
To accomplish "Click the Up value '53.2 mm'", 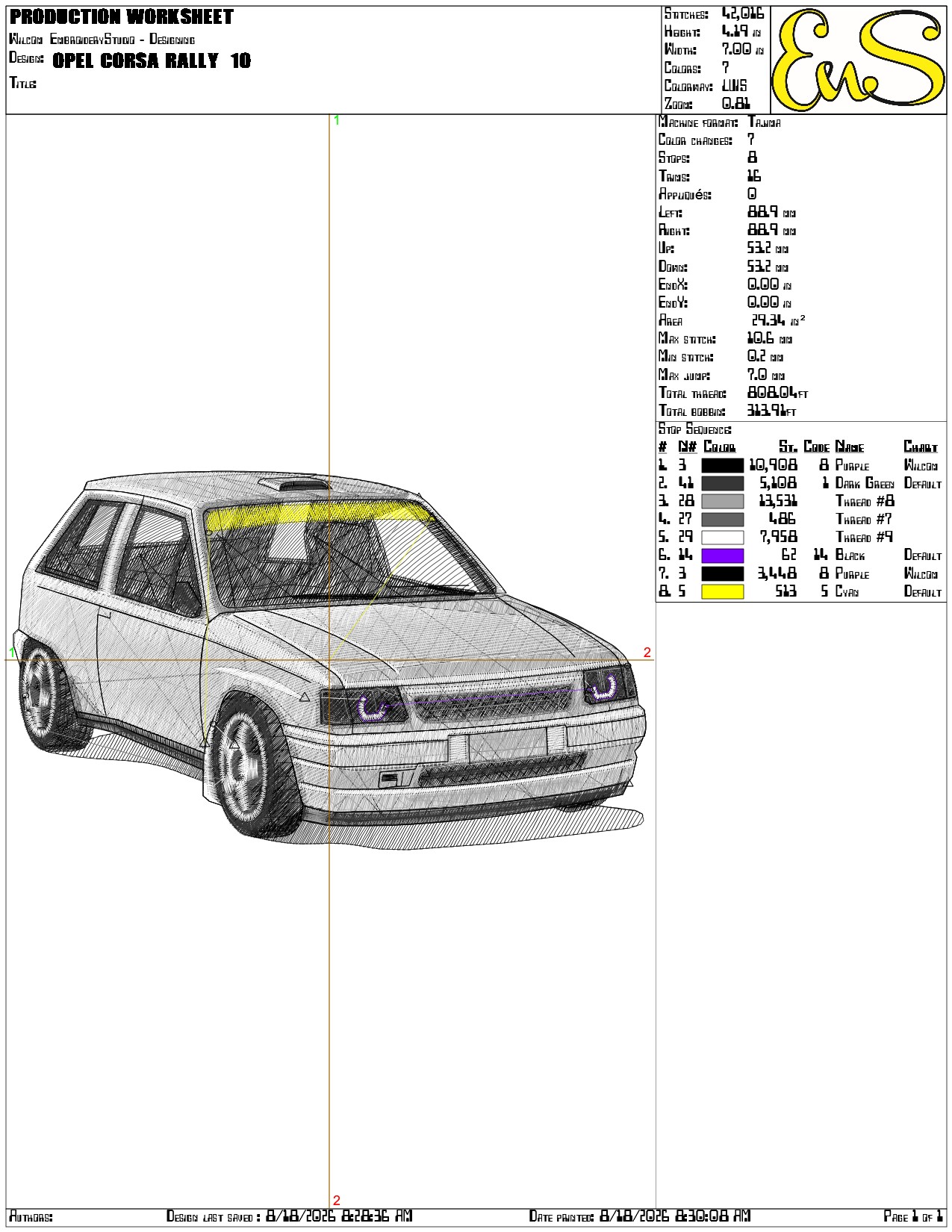I will point(768,248).
